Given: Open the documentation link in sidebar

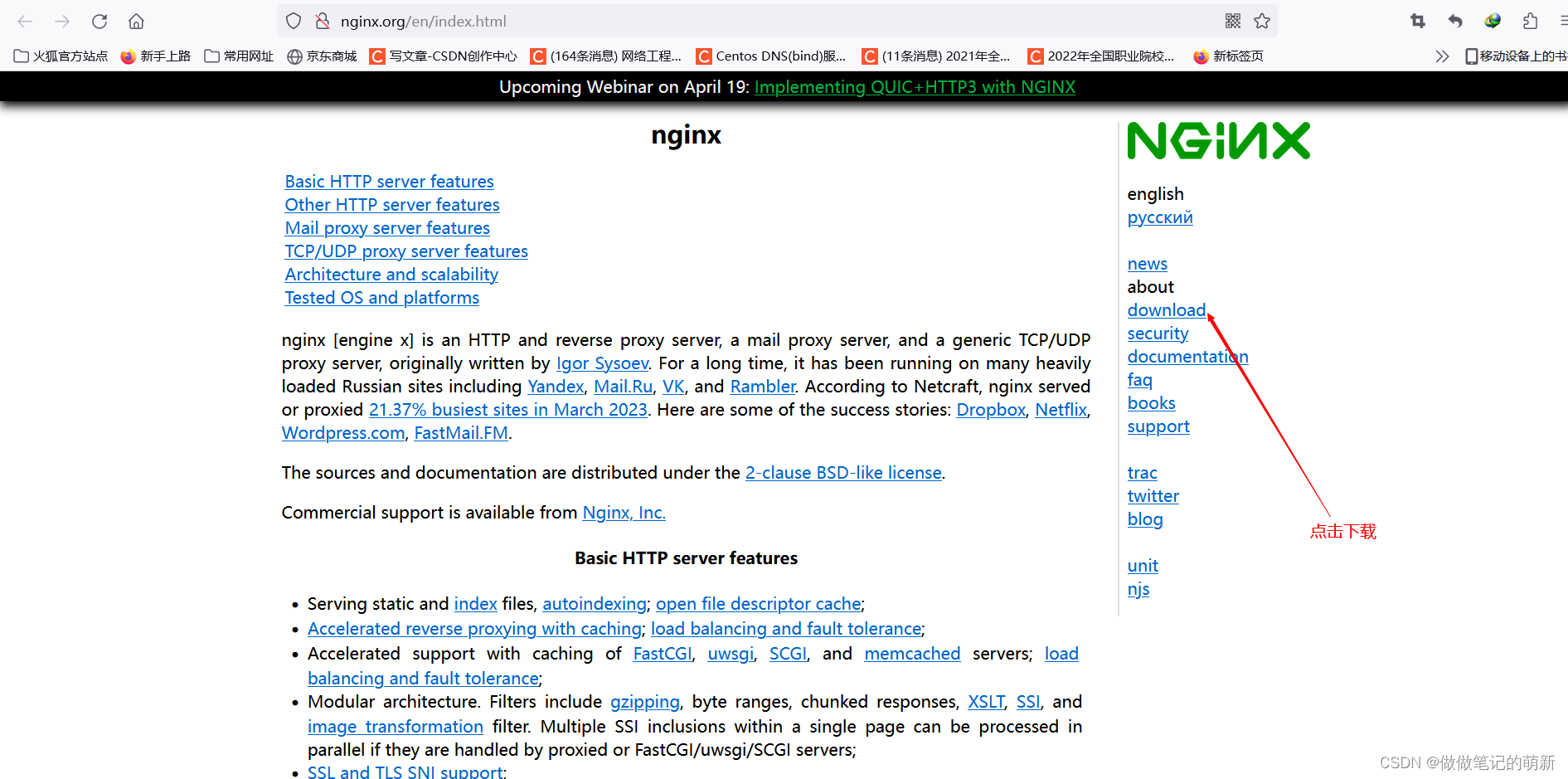Looking at the screenshot, I should pyautogui.click(x=1187, y=357).
